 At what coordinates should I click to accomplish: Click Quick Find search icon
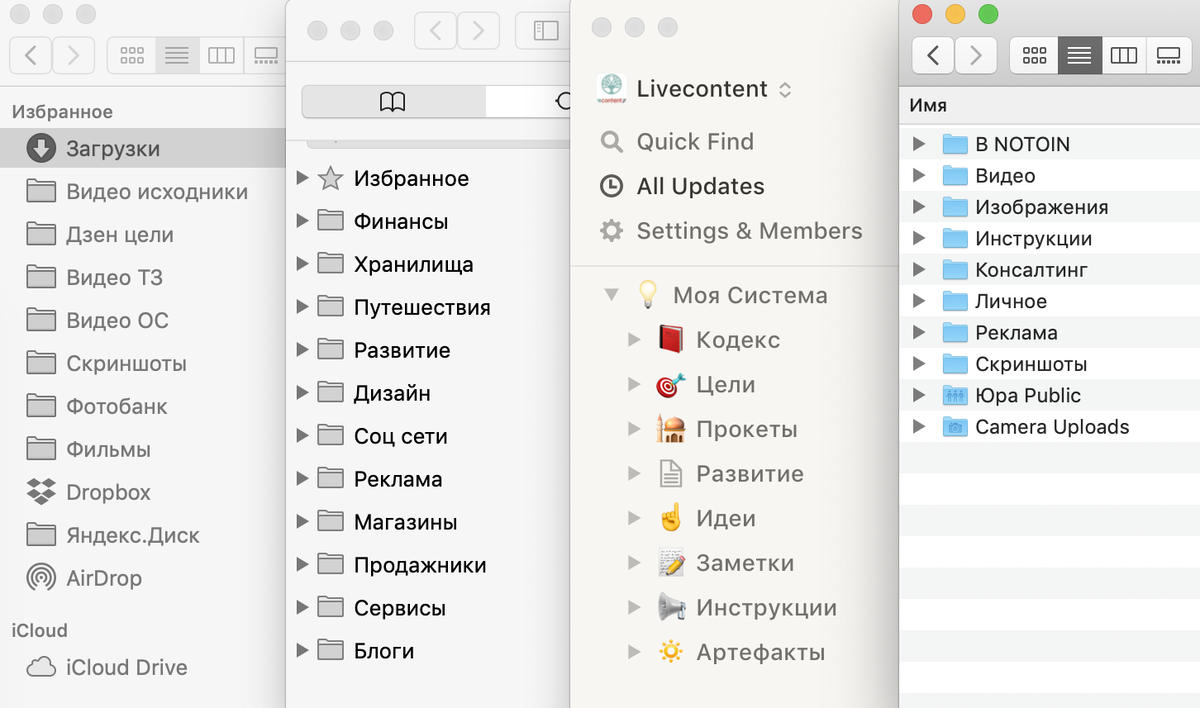611,142
